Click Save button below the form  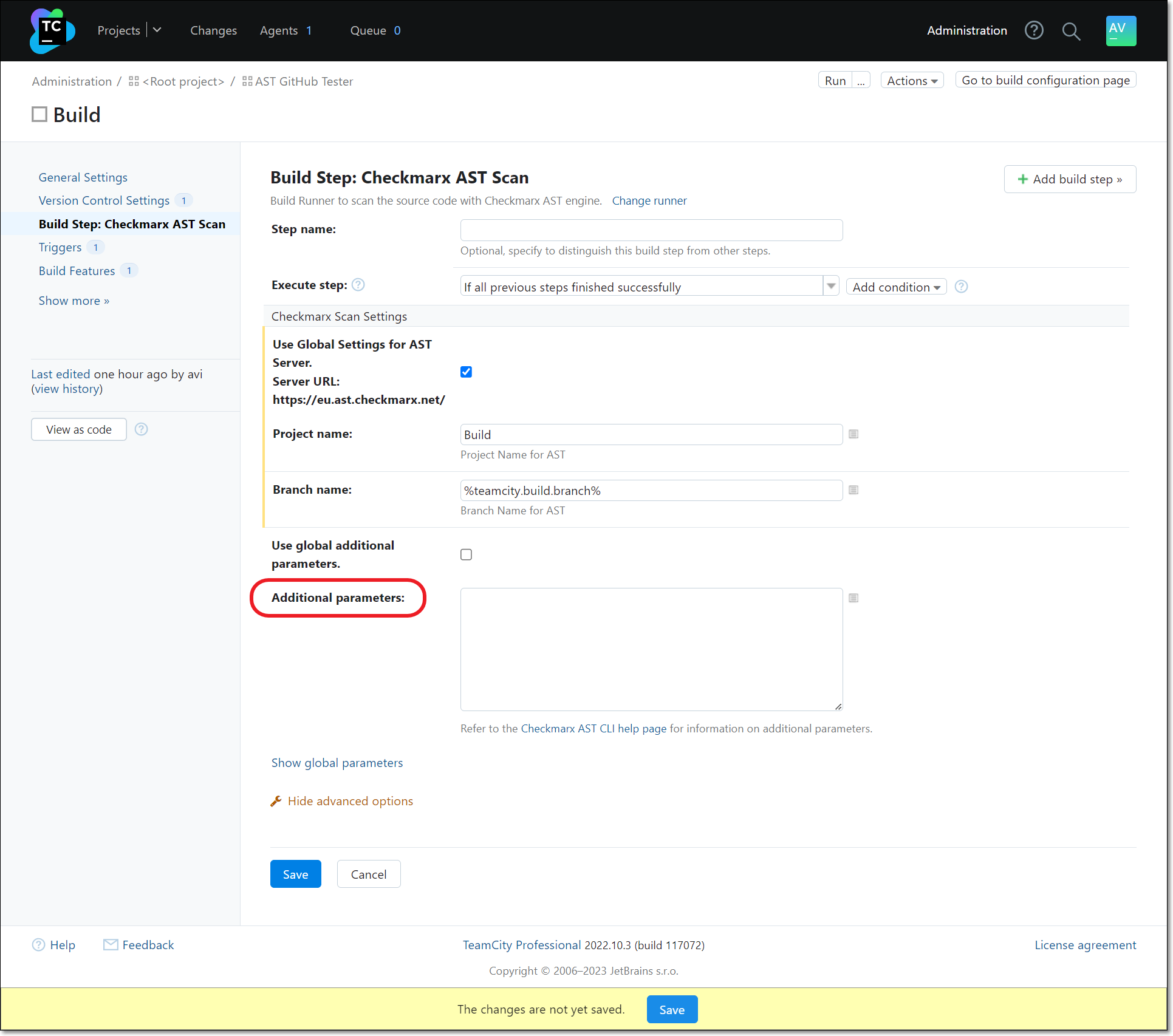click(x=296, y=874)
